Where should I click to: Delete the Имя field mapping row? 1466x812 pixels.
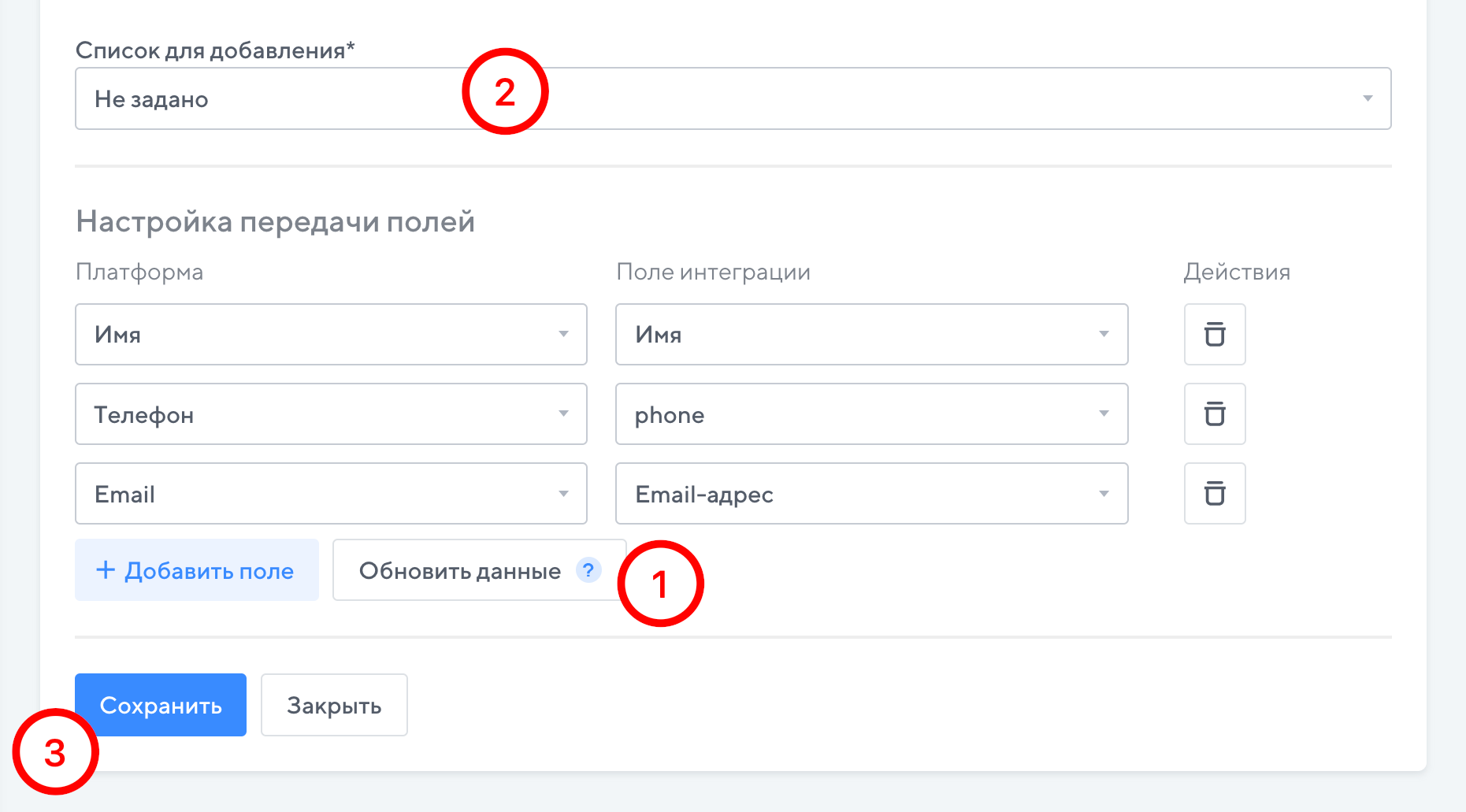(x=1214, y=335)
